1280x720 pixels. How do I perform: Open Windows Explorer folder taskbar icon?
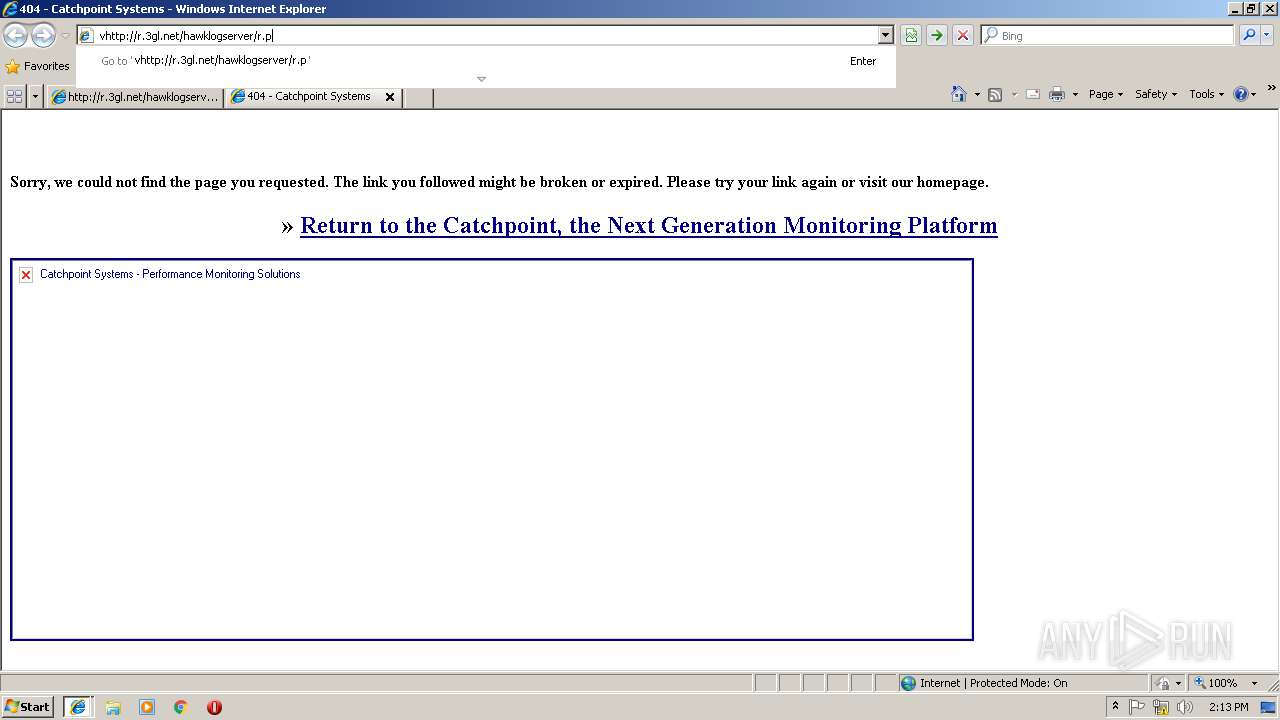click(x=113, y=707)
